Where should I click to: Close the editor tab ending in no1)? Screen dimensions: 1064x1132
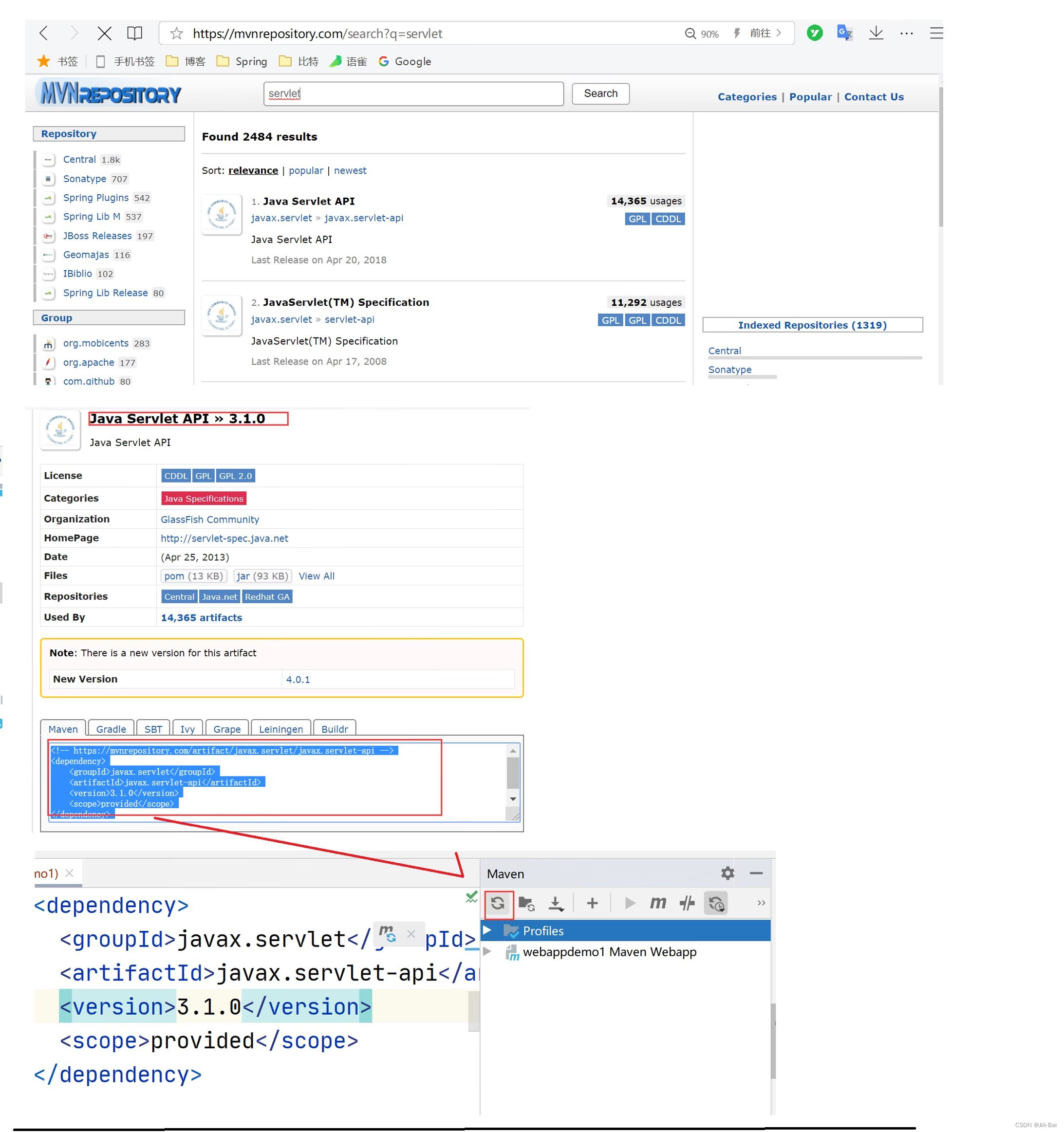pyautogui.click(x=70, y=873)
